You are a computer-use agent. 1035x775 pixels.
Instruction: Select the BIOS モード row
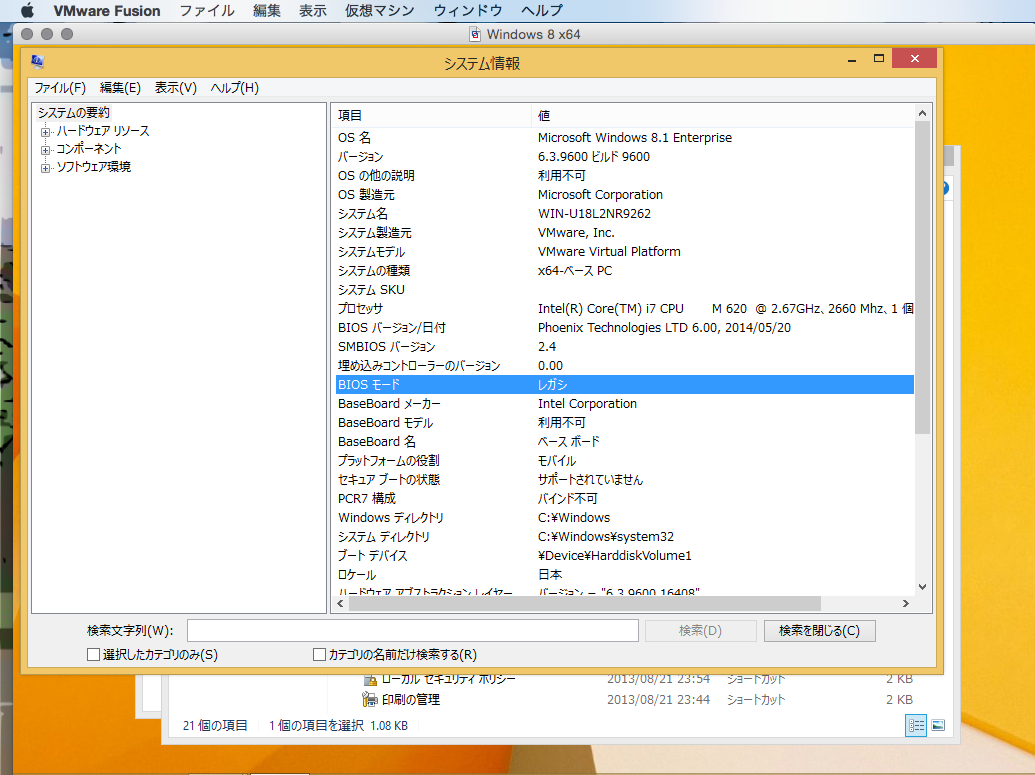coord(624,384)
